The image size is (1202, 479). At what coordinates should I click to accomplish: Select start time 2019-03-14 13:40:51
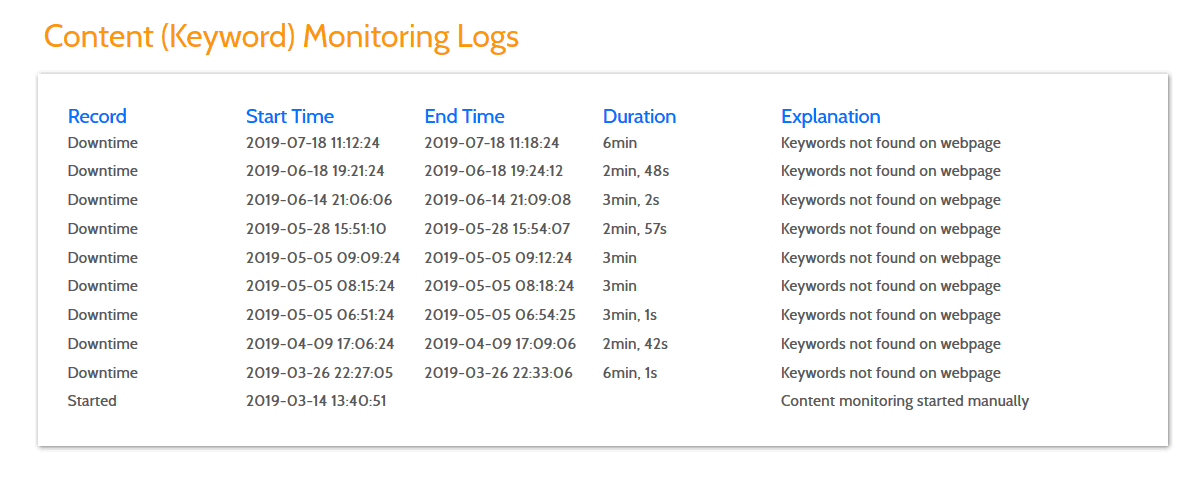(x=316, y=401)
